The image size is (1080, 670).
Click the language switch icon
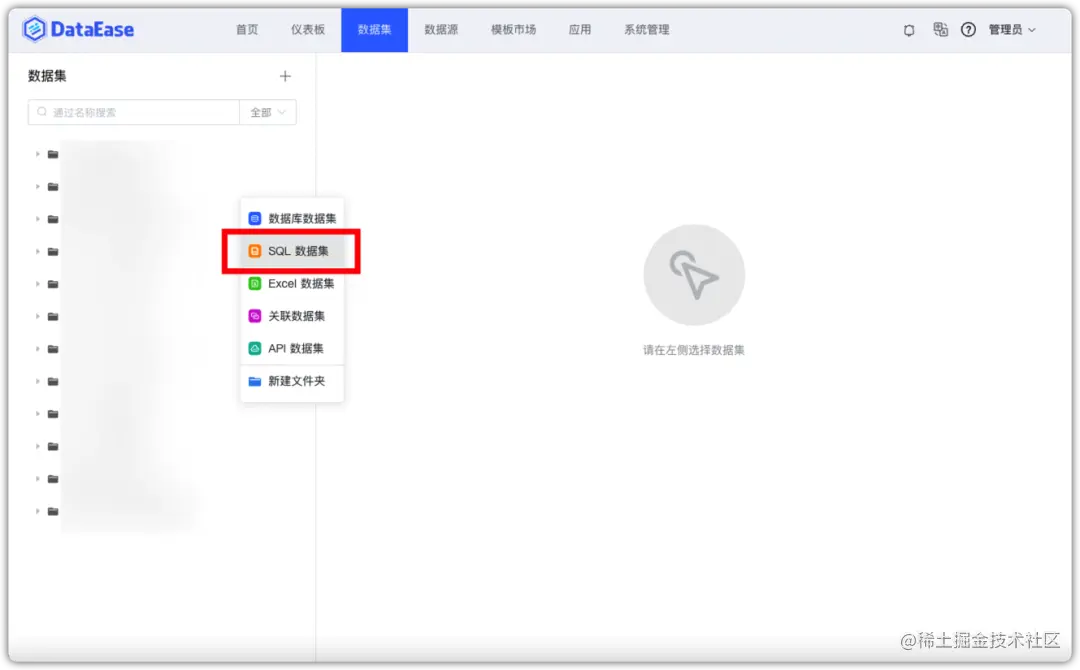click(940, 30)
